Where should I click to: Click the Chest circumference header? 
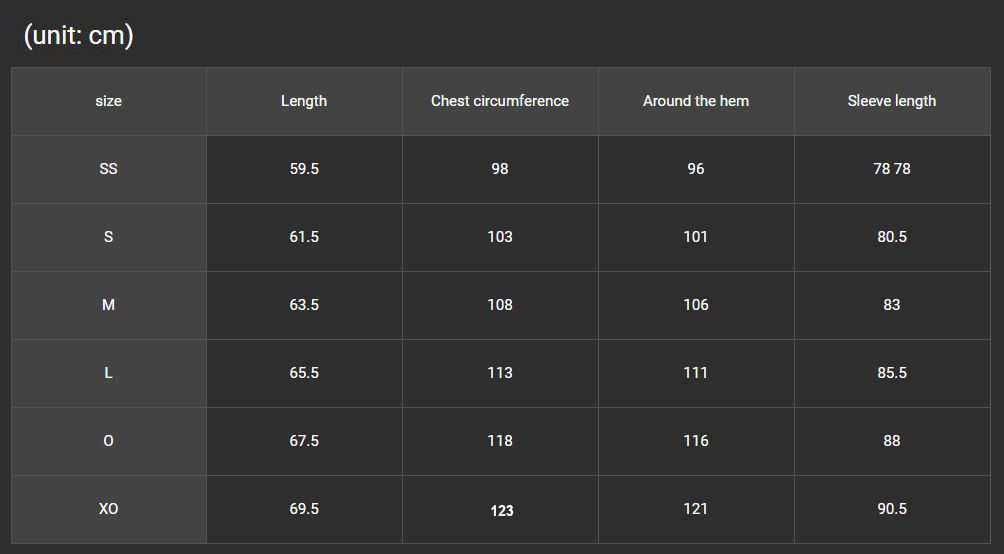(500, 101)
